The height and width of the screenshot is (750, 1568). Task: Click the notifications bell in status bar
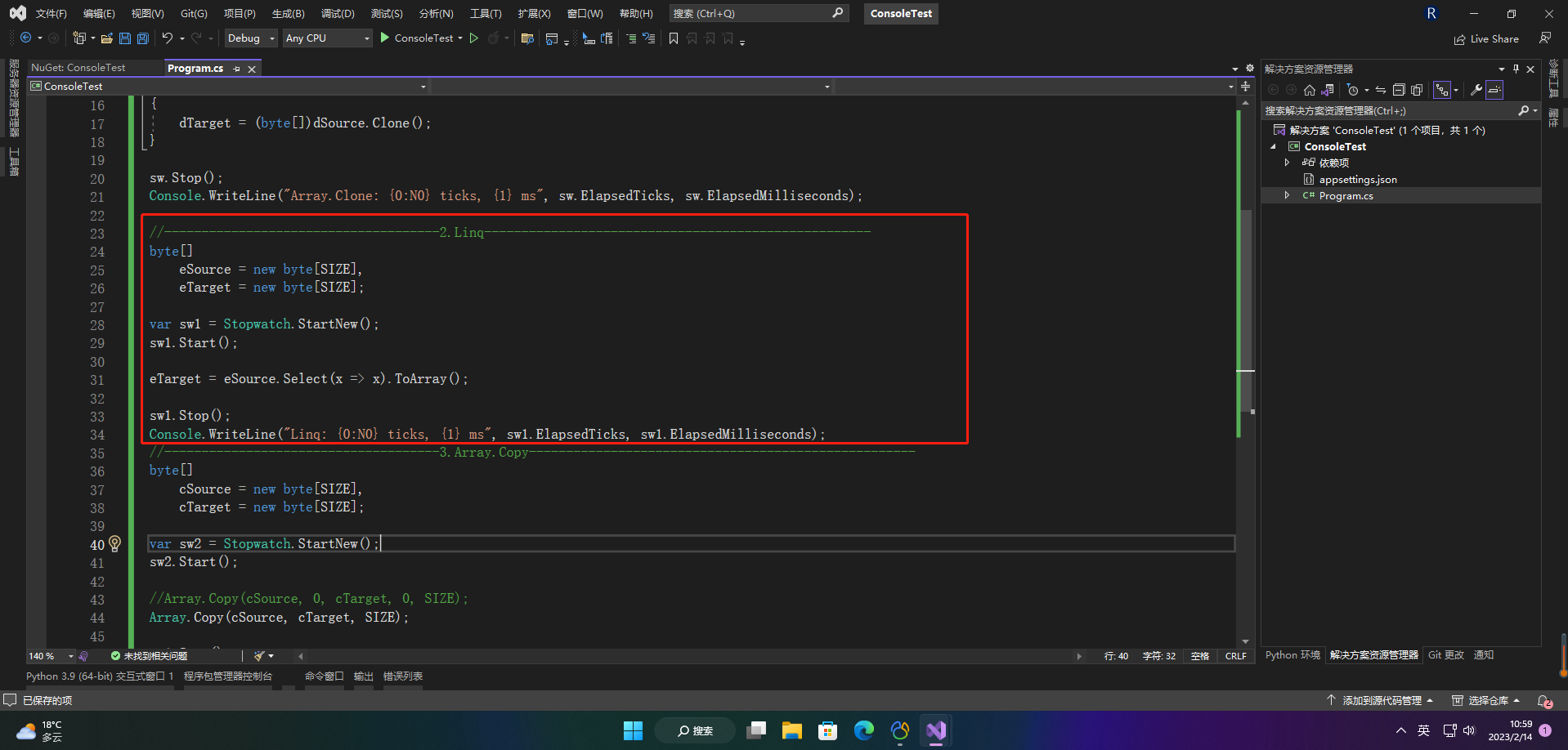coord(1544,700)
